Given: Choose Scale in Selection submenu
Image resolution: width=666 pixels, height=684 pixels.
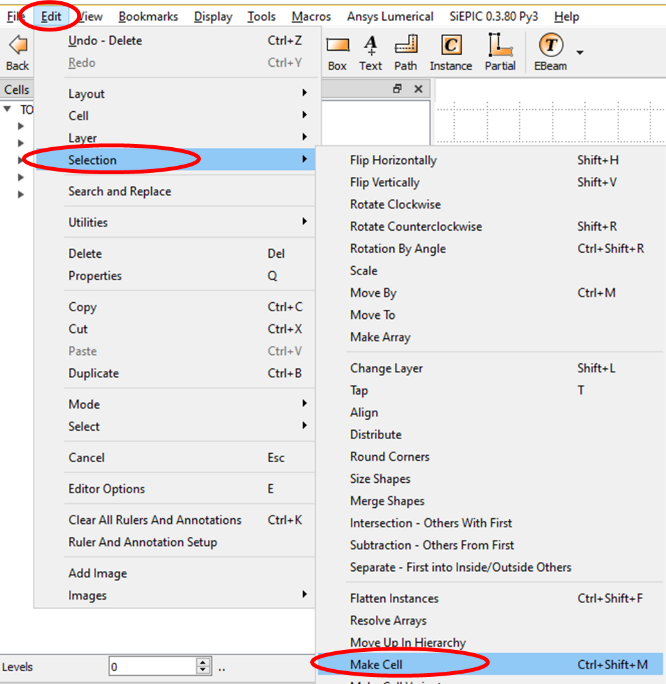Looking at the screenshot, I should click(x=490, y=271).
